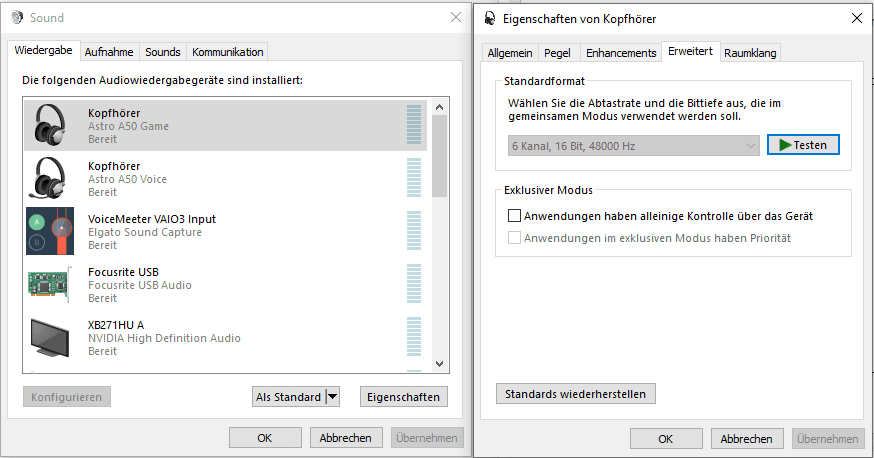Select the VoiceMeeter VAIO3 Input icon
Image resolution: width=874 pixels, height=458 pixels.
50,231
